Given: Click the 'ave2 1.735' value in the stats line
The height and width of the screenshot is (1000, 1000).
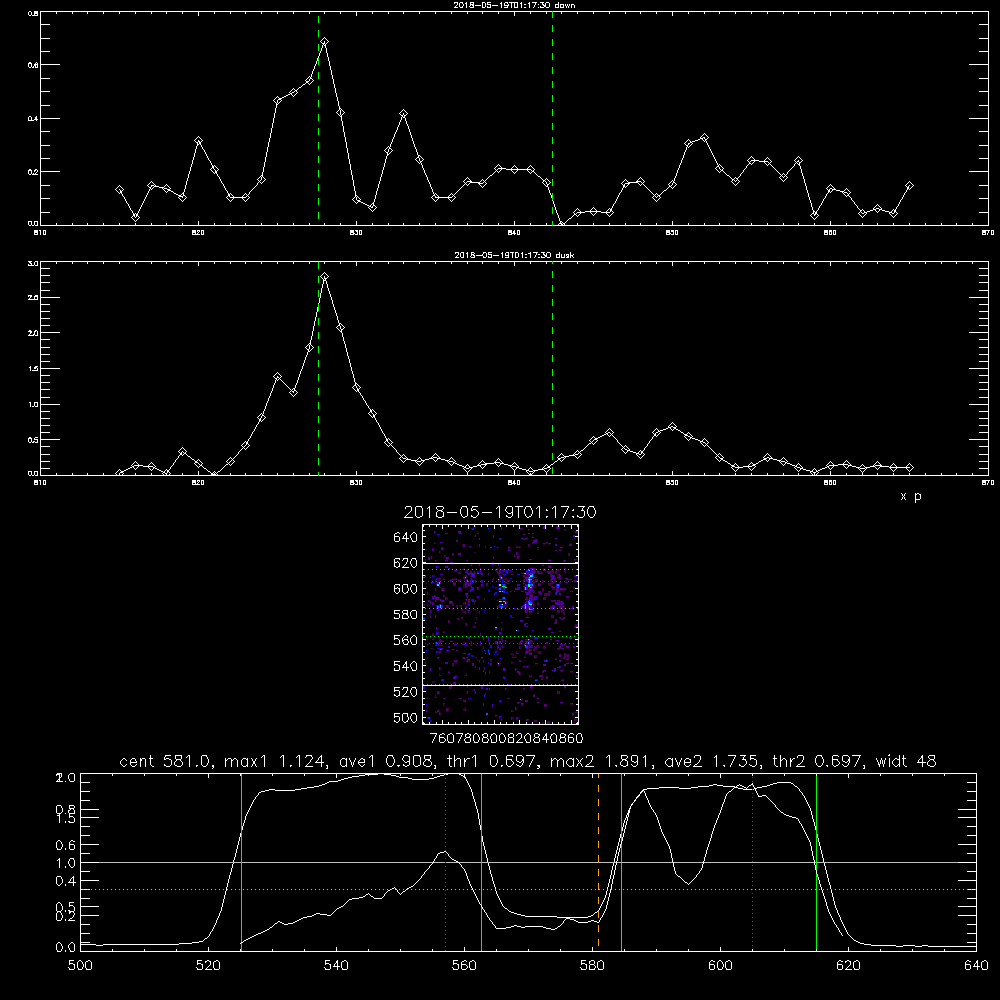Looking at the screenshot, I should [x=710, y=761].
